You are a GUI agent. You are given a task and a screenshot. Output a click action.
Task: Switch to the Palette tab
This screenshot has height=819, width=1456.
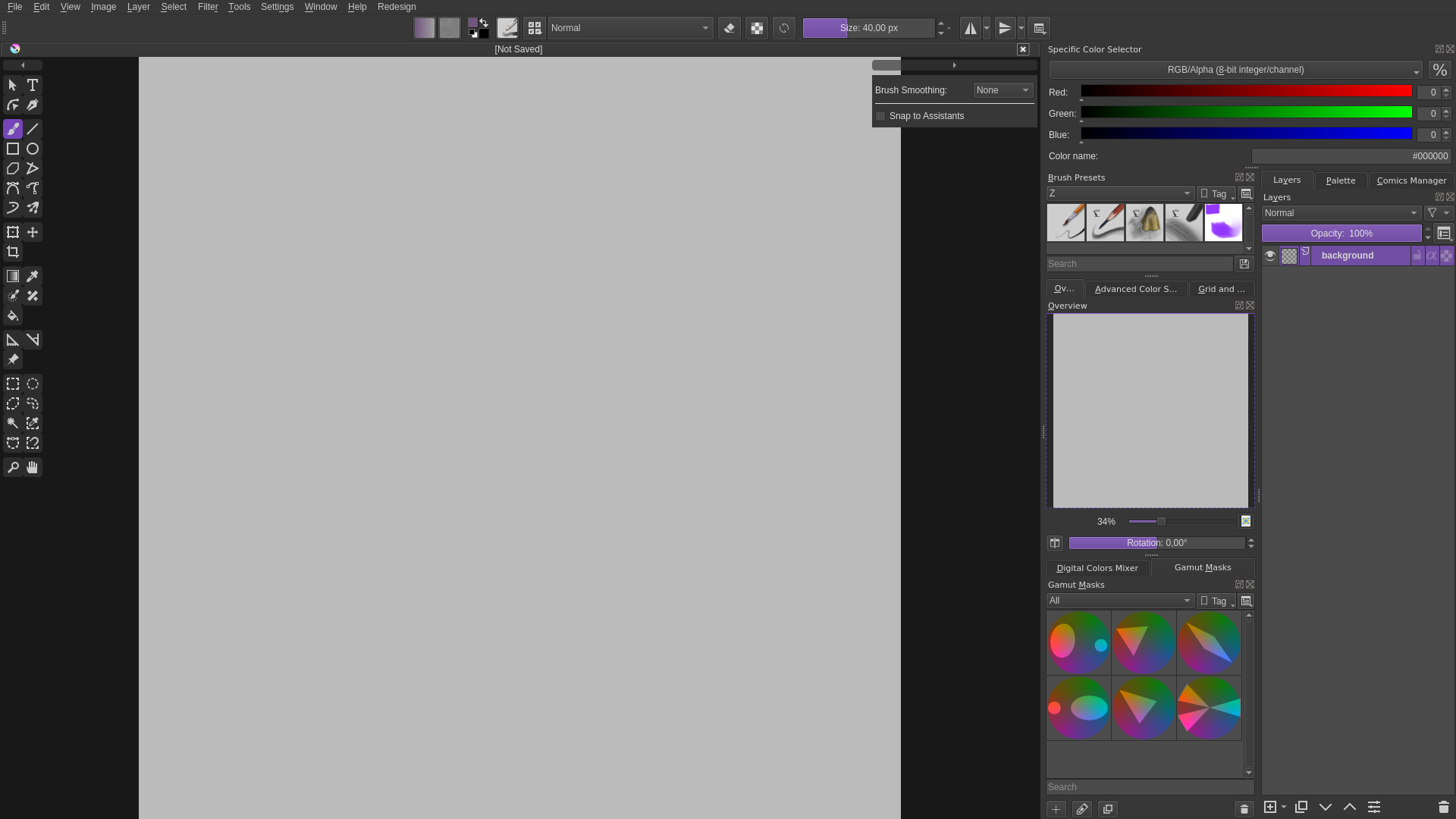[1340, 180]
